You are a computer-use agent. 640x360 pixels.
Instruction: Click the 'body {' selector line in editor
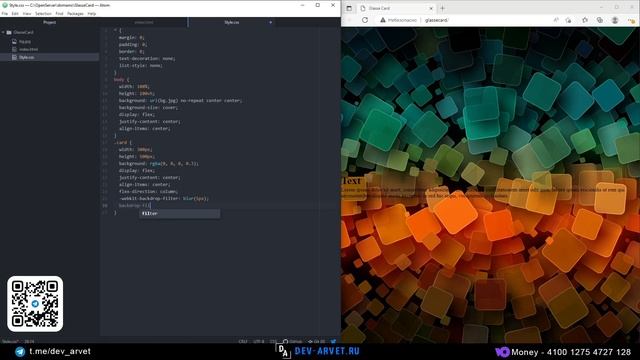click(x=121, y=80)
